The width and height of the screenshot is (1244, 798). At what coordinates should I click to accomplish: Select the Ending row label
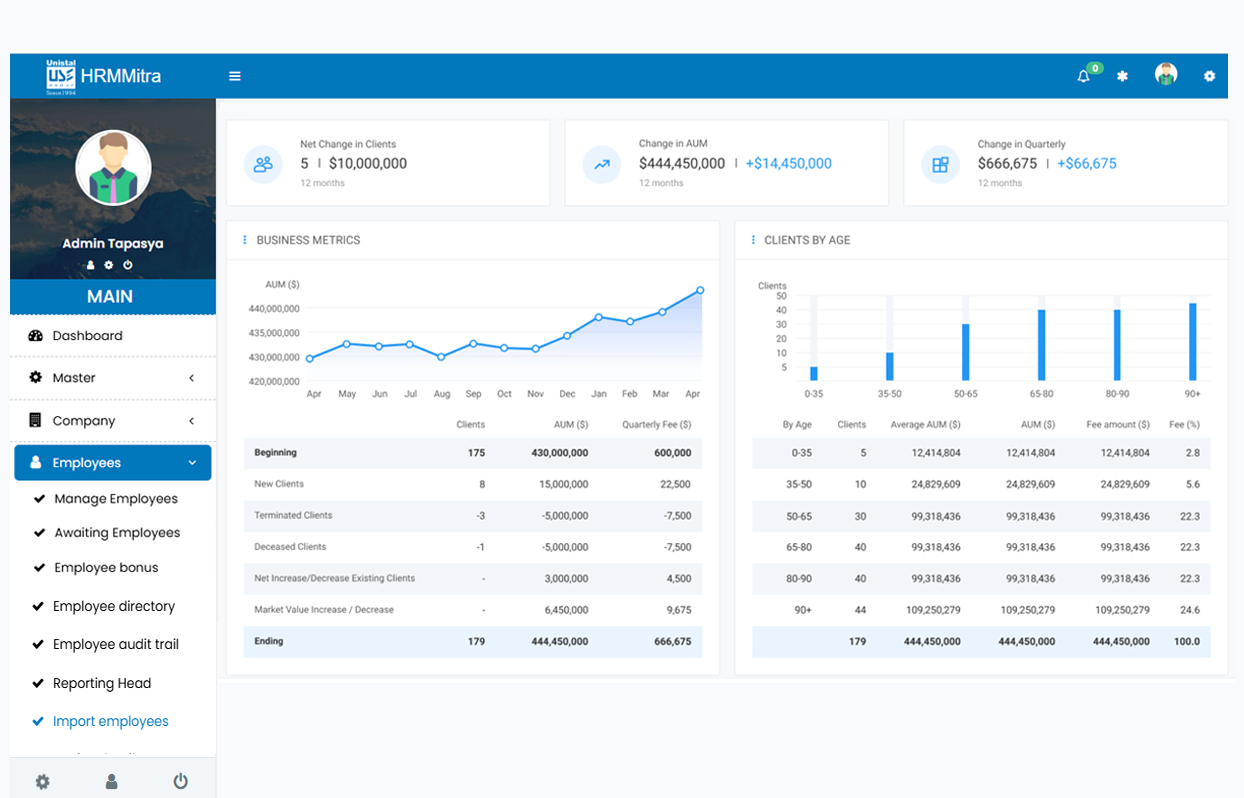tap(269, 641)
